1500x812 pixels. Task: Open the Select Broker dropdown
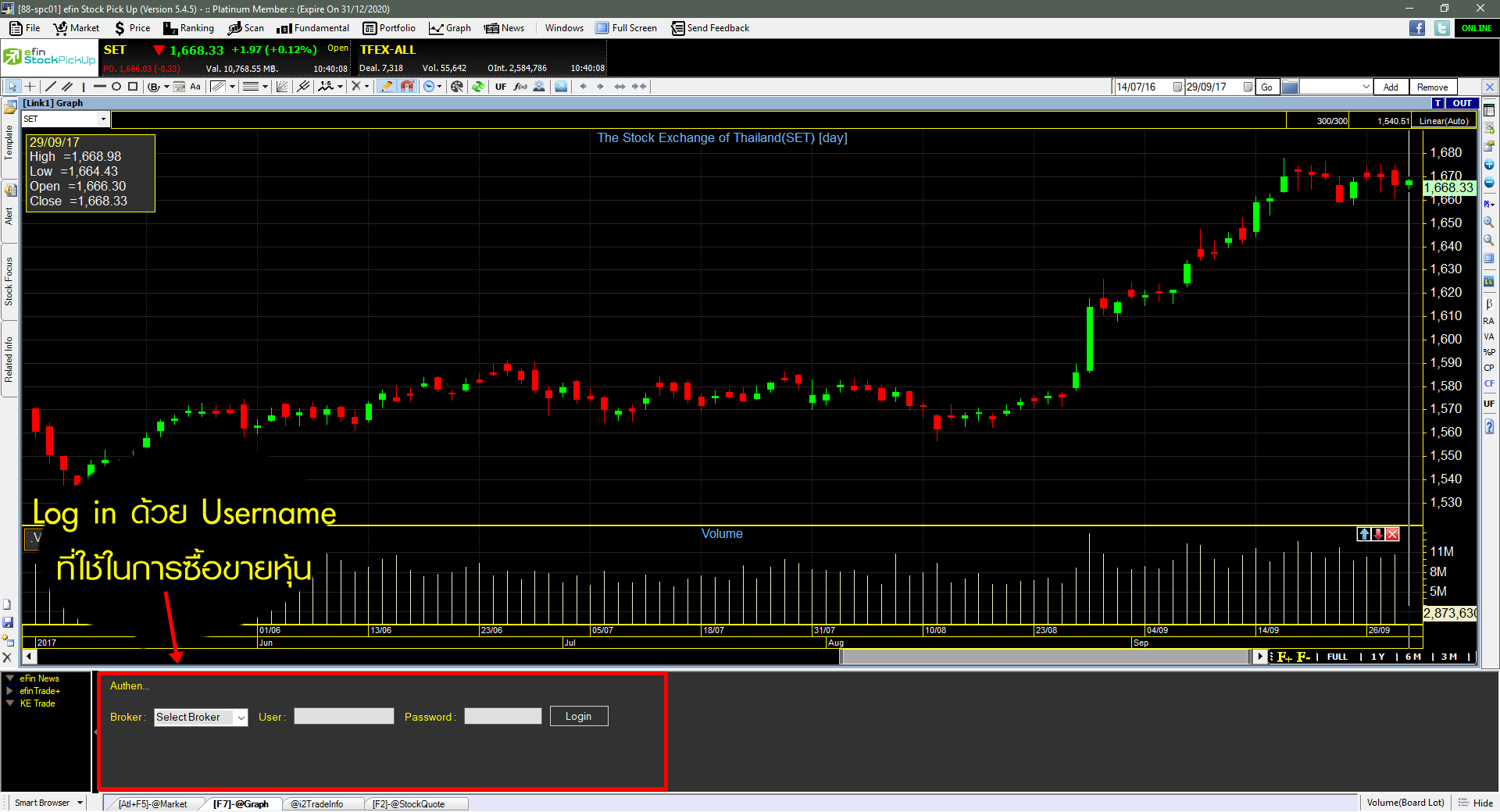241,717
